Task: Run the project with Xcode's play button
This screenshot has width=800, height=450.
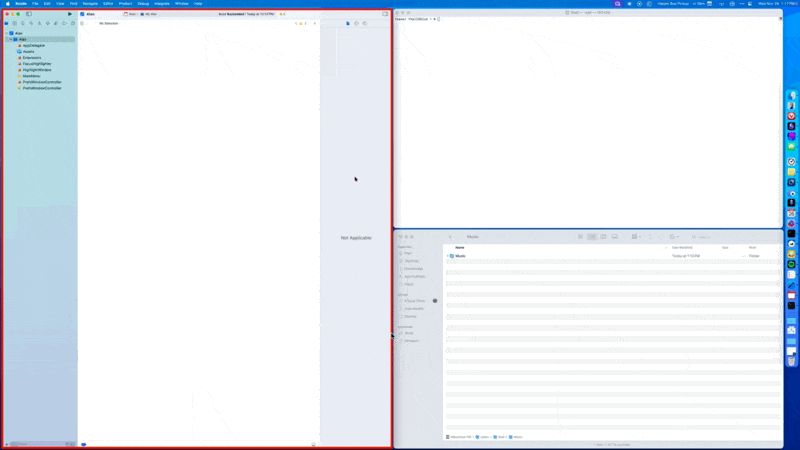Action: coord(70,14)
